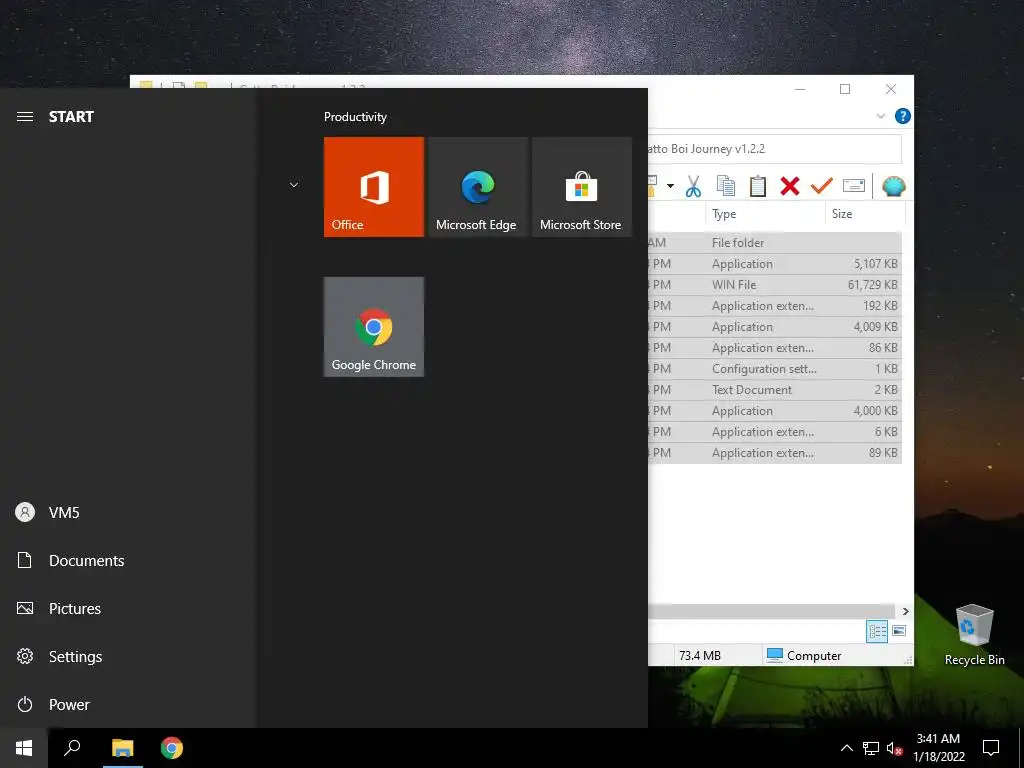Click the taskbar clock showing 3:41 AM
The width and height of the screenshot is (1024, 768).
938,748
